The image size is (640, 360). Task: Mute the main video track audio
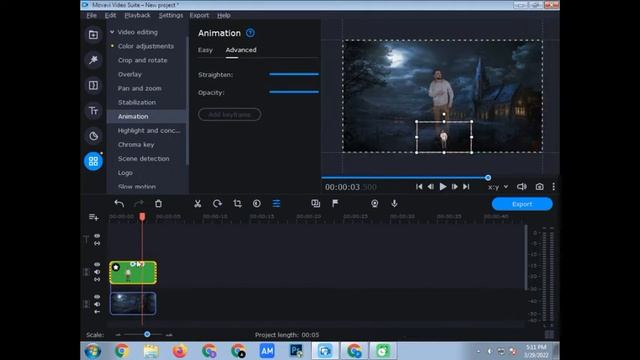pyautogui.click(x=97, y=304)
